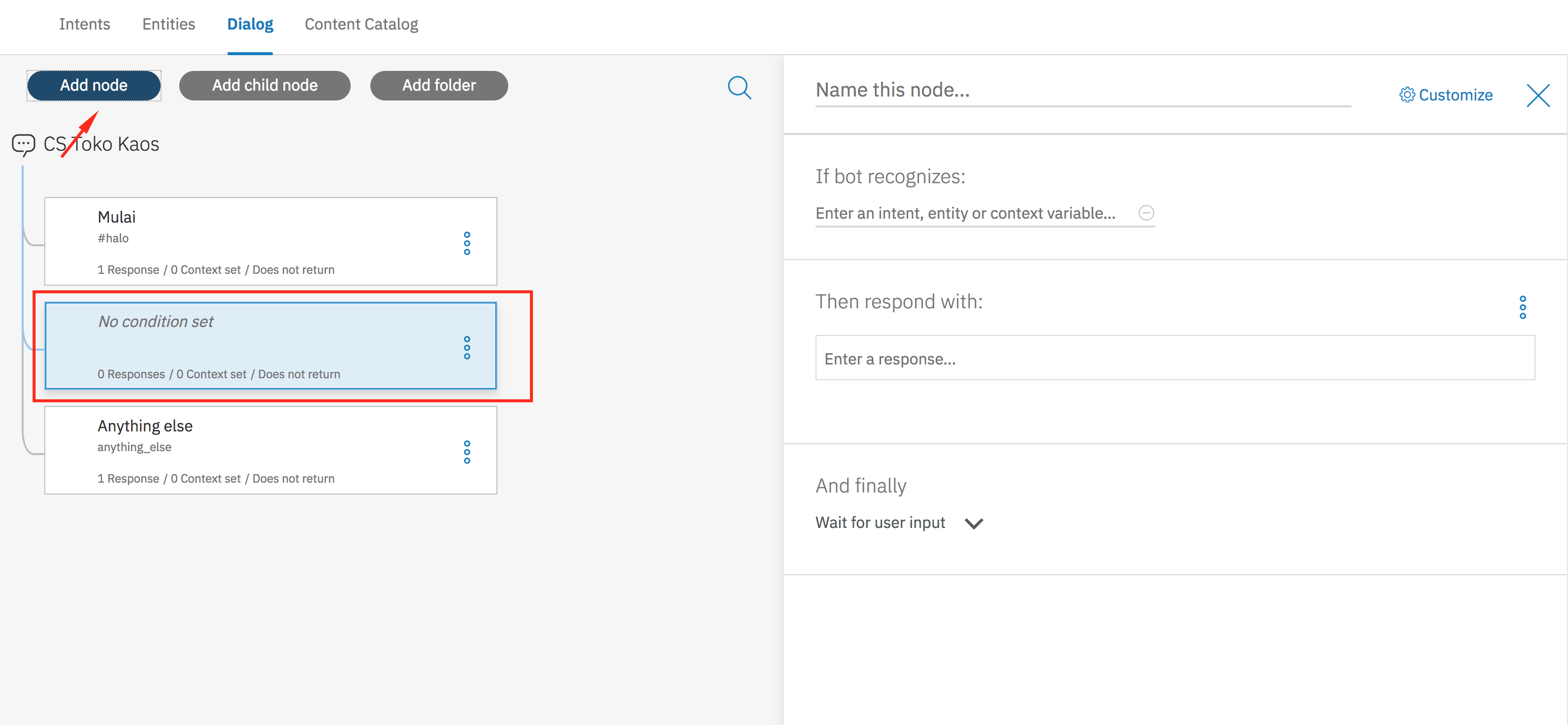Viewport: 1568px width, 725px height.
Task: Click the And finally heading
Action: [x=861, y=486]
